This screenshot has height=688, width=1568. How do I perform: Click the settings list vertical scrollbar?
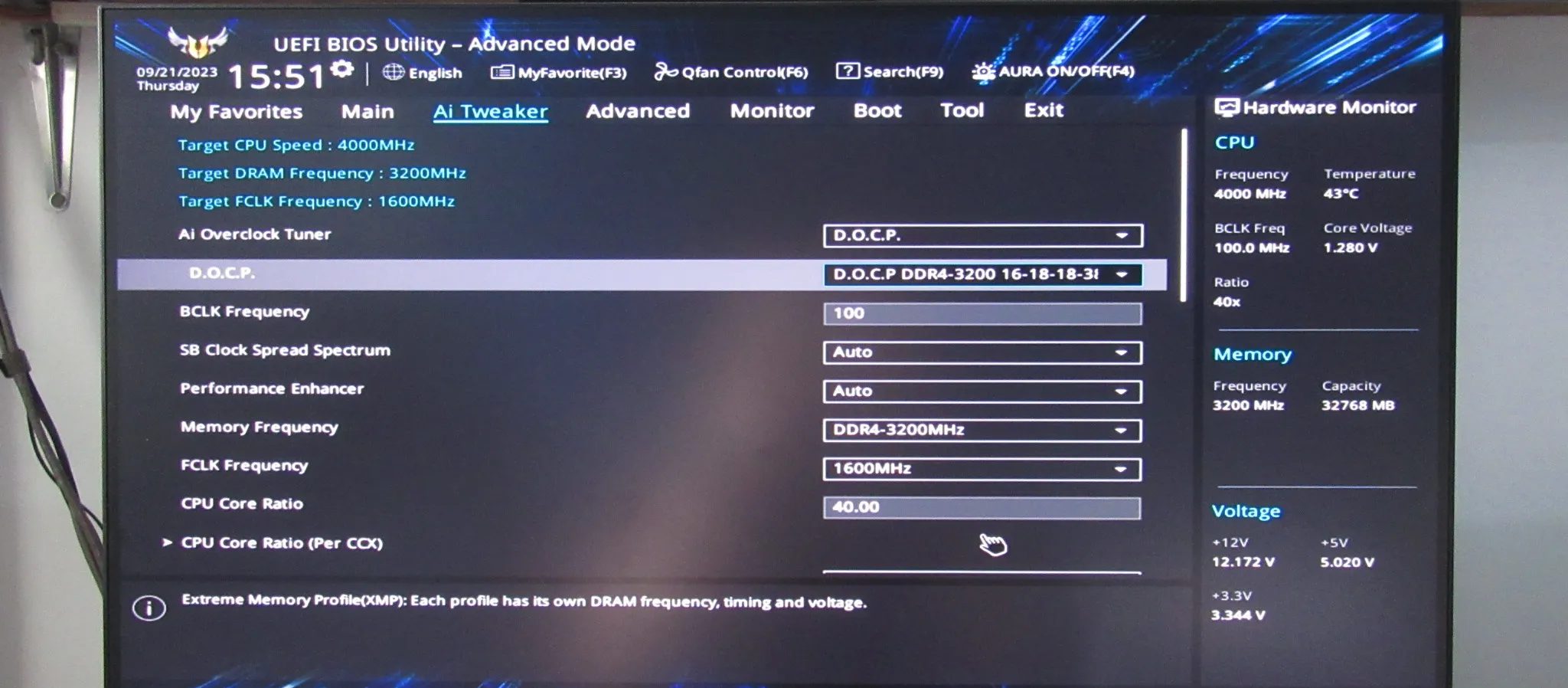[x=1184, y=215]
